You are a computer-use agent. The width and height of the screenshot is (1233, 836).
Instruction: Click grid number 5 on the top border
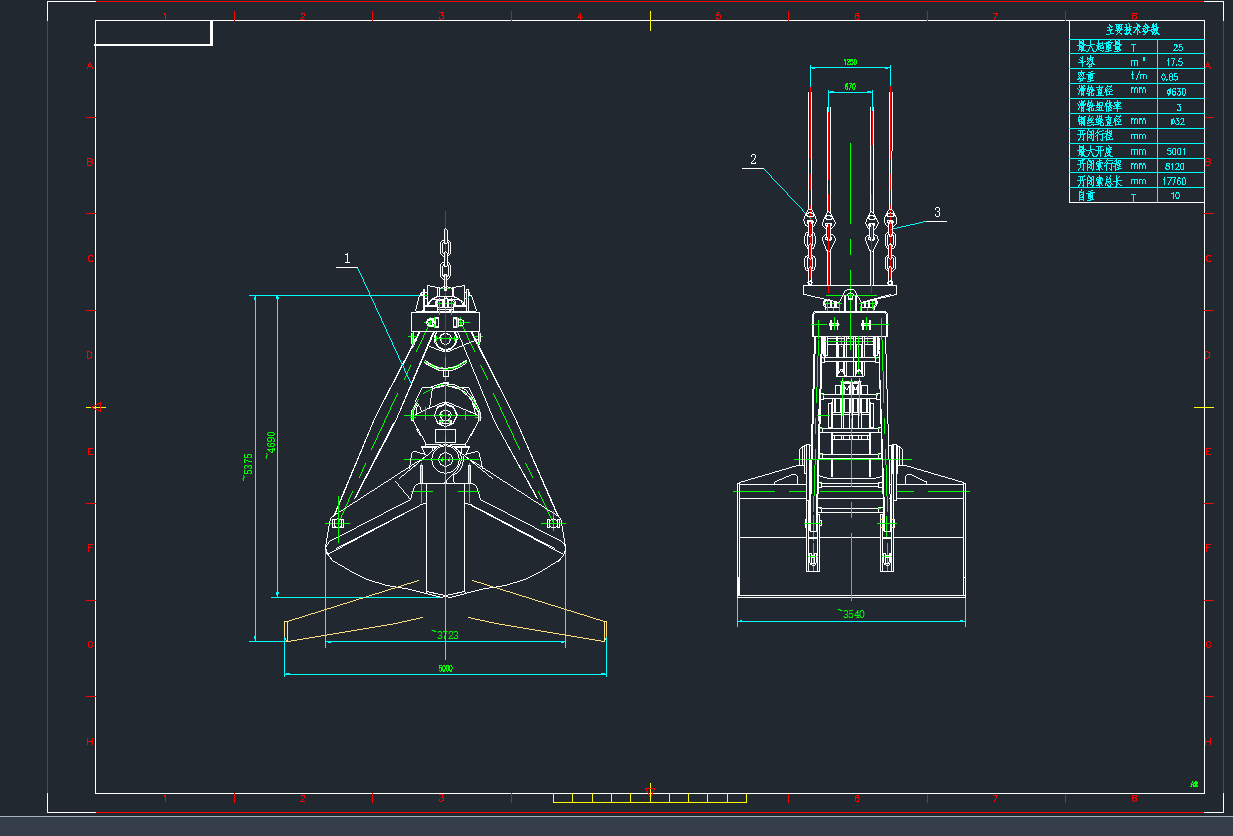717,15
